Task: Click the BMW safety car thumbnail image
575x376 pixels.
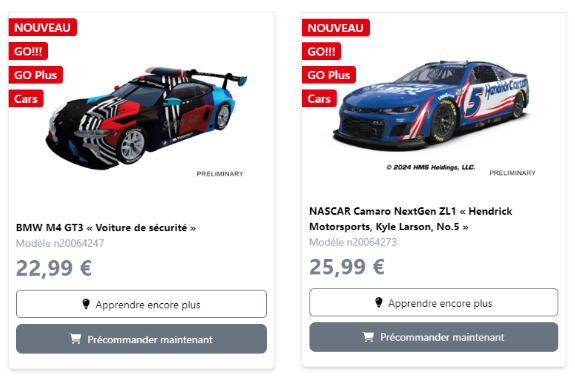Action: coord(146,118)
